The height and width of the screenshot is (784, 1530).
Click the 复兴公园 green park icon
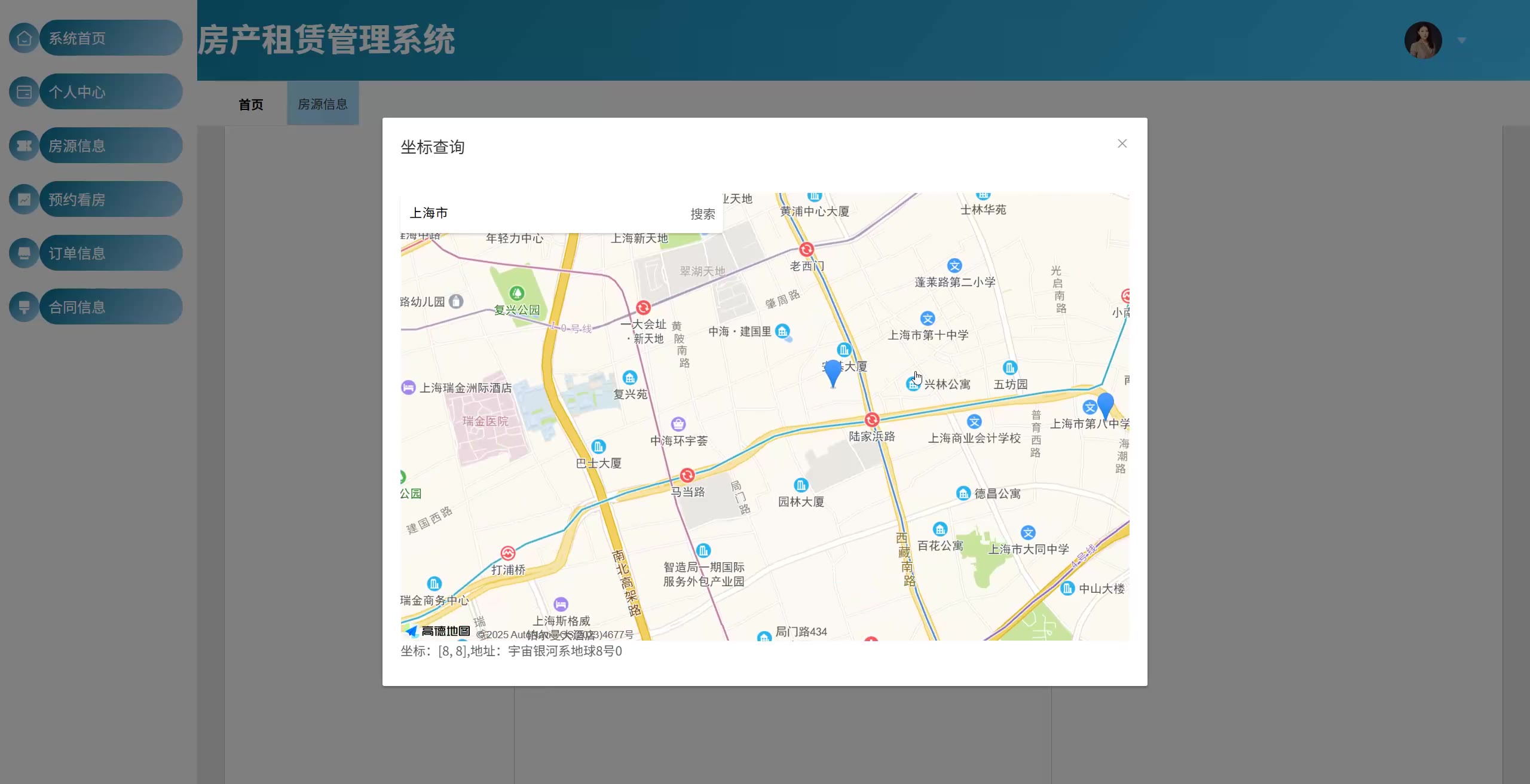click(516, 293)
